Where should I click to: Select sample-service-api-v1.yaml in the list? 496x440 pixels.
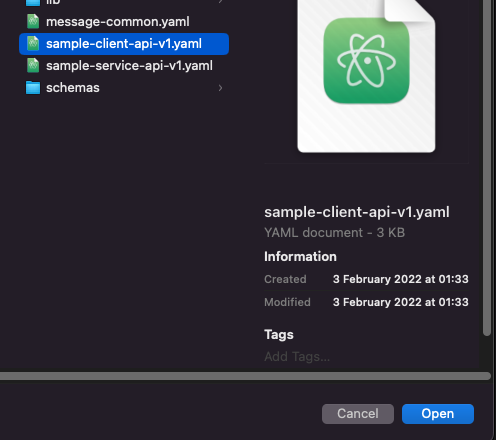click(x=124, y=66)
